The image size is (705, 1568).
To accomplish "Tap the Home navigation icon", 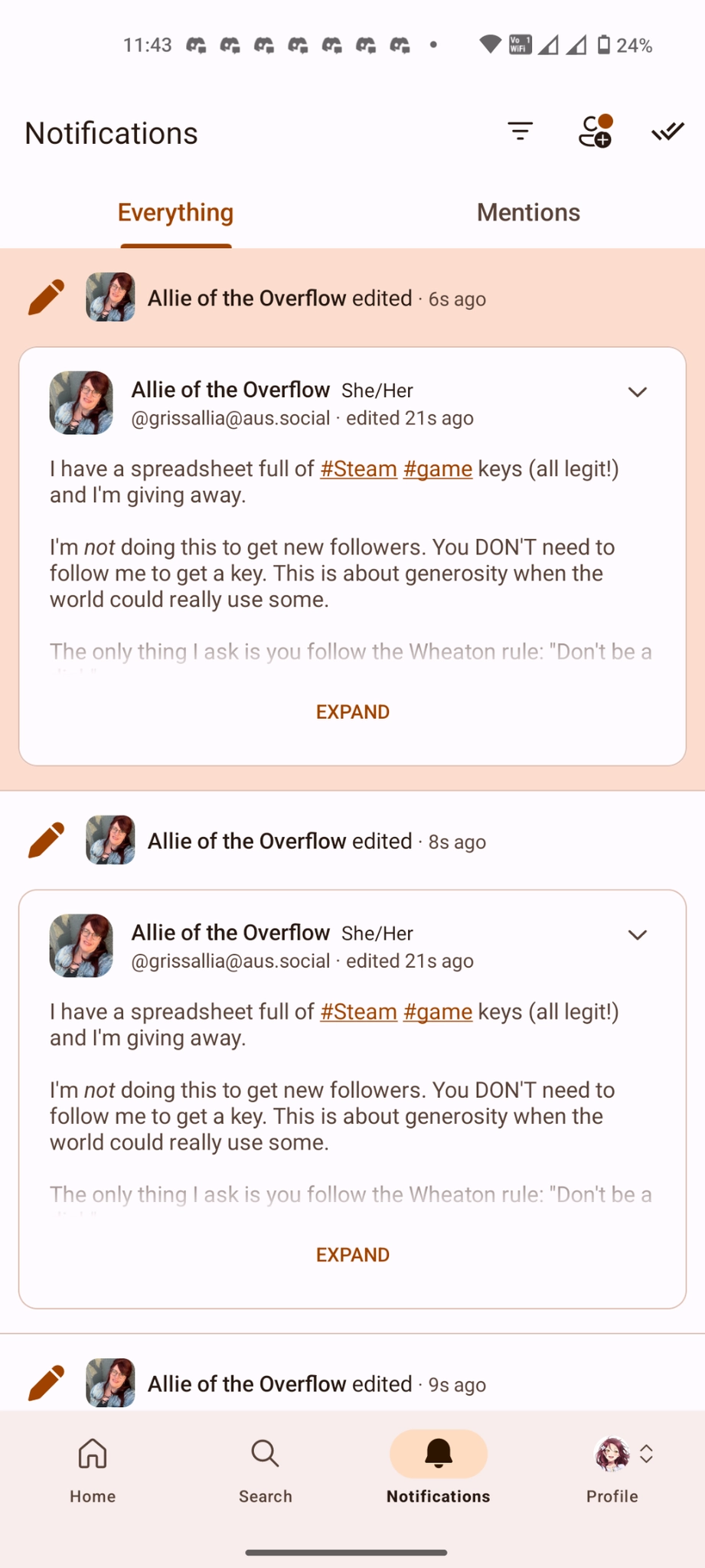I will [93, 1453].
